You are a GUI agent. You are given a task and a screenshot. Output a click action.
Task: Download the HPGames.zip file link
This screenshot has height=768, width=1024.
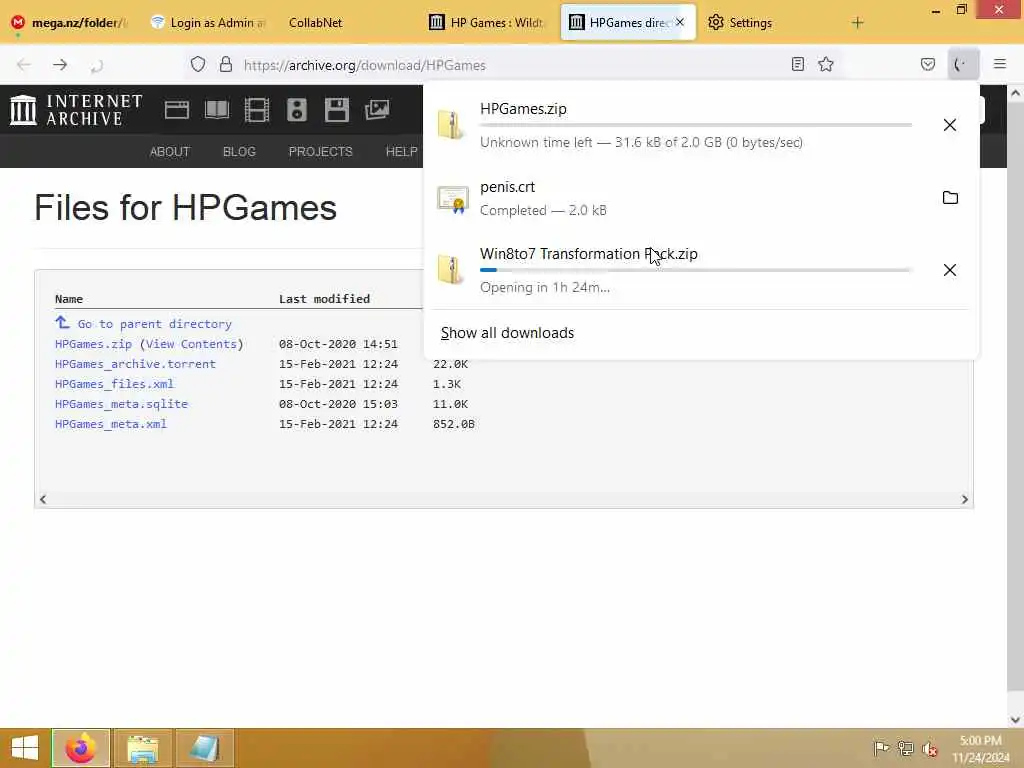click(x=93, y=344)
